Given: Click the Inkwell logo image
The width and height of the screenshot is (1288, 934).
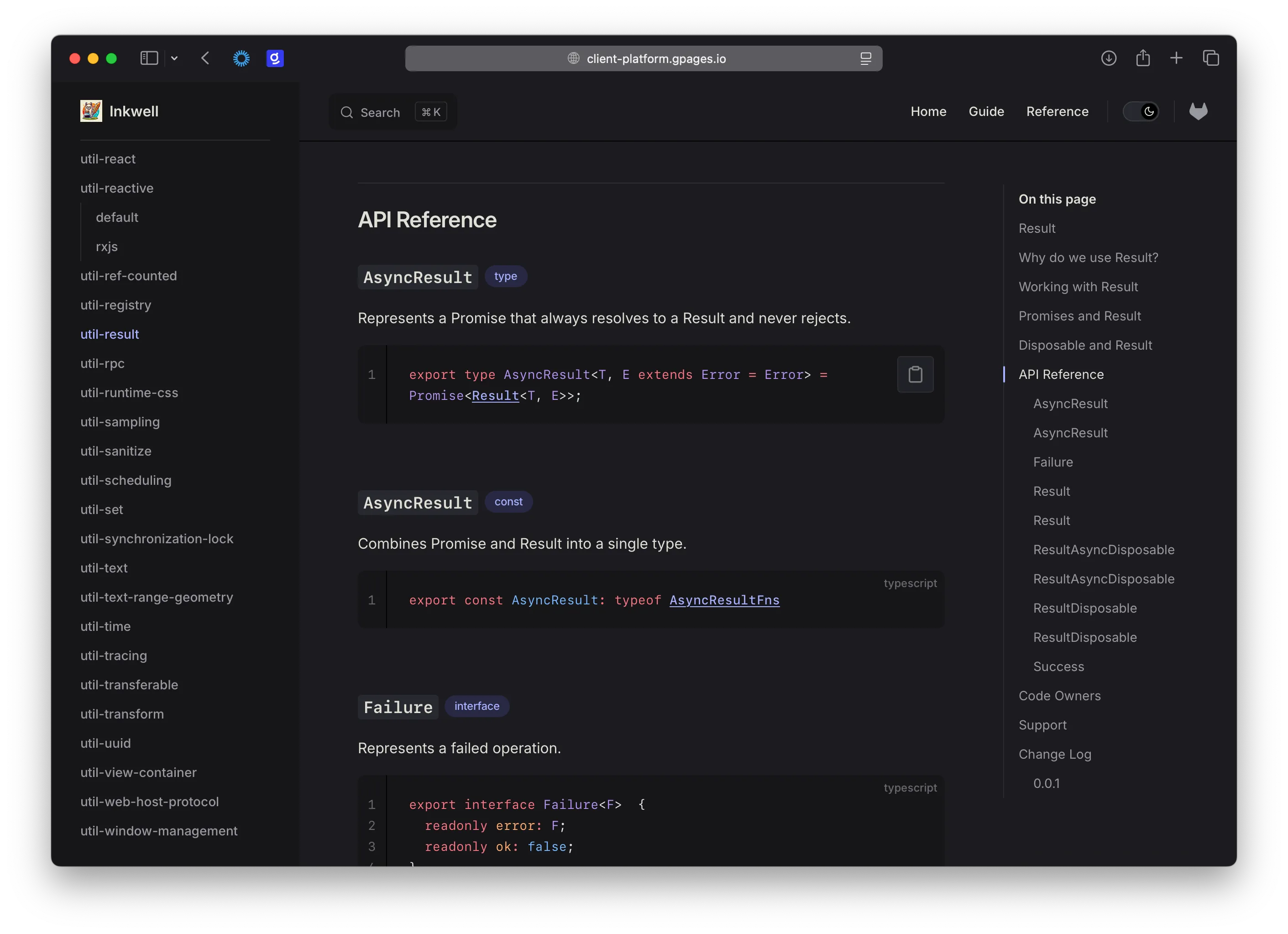Looking at the screenshot, I should tap(91, 111).
